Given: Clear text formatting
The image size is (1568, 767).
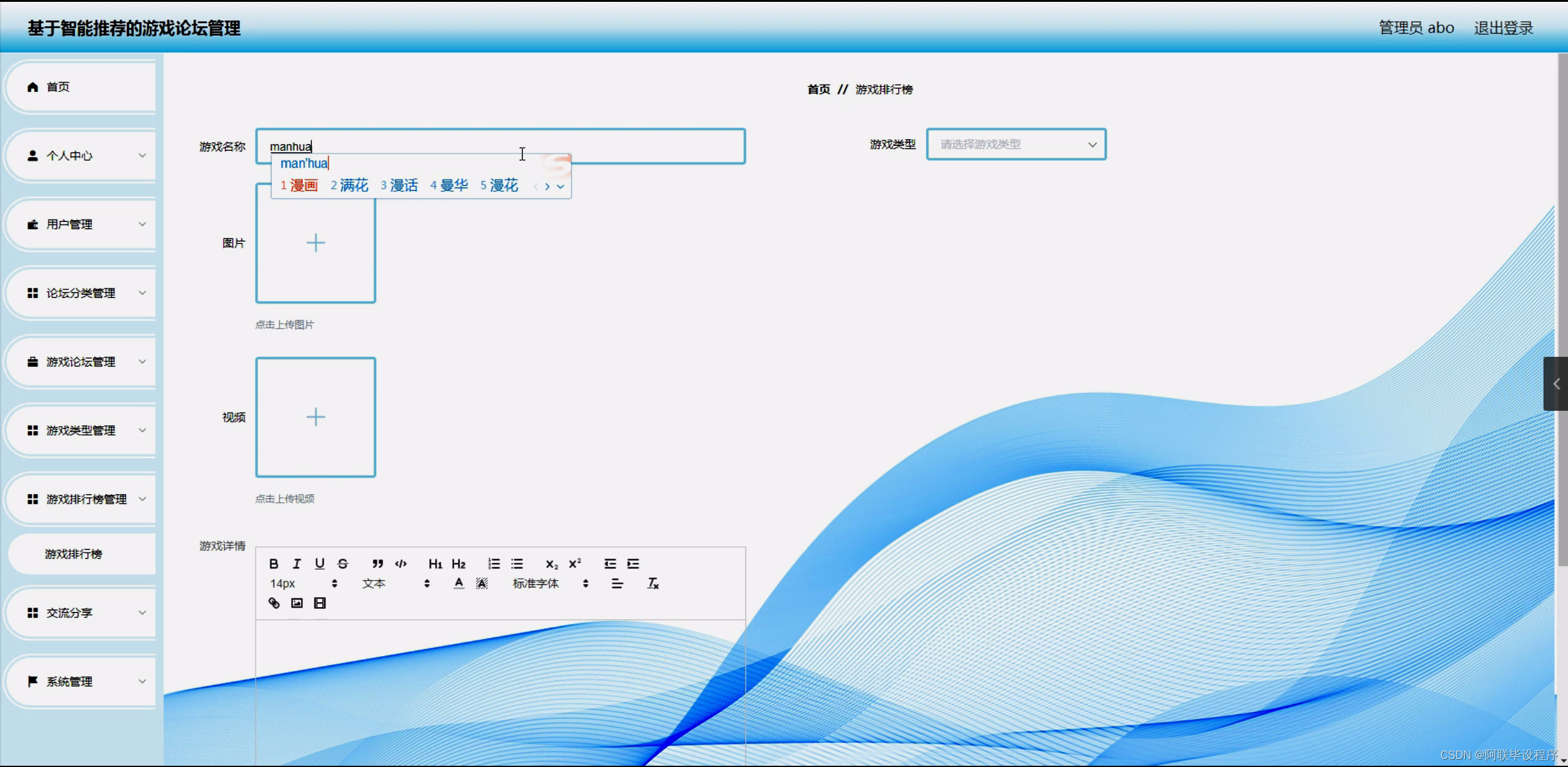Looking at the screenshot, I should point(653,584).
